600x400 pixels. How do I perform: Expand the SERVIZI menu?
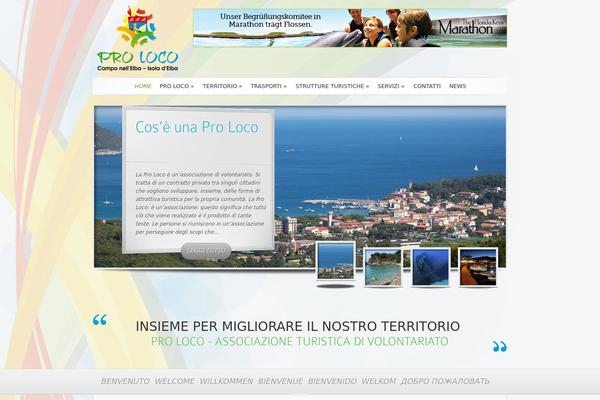(391, 86)
